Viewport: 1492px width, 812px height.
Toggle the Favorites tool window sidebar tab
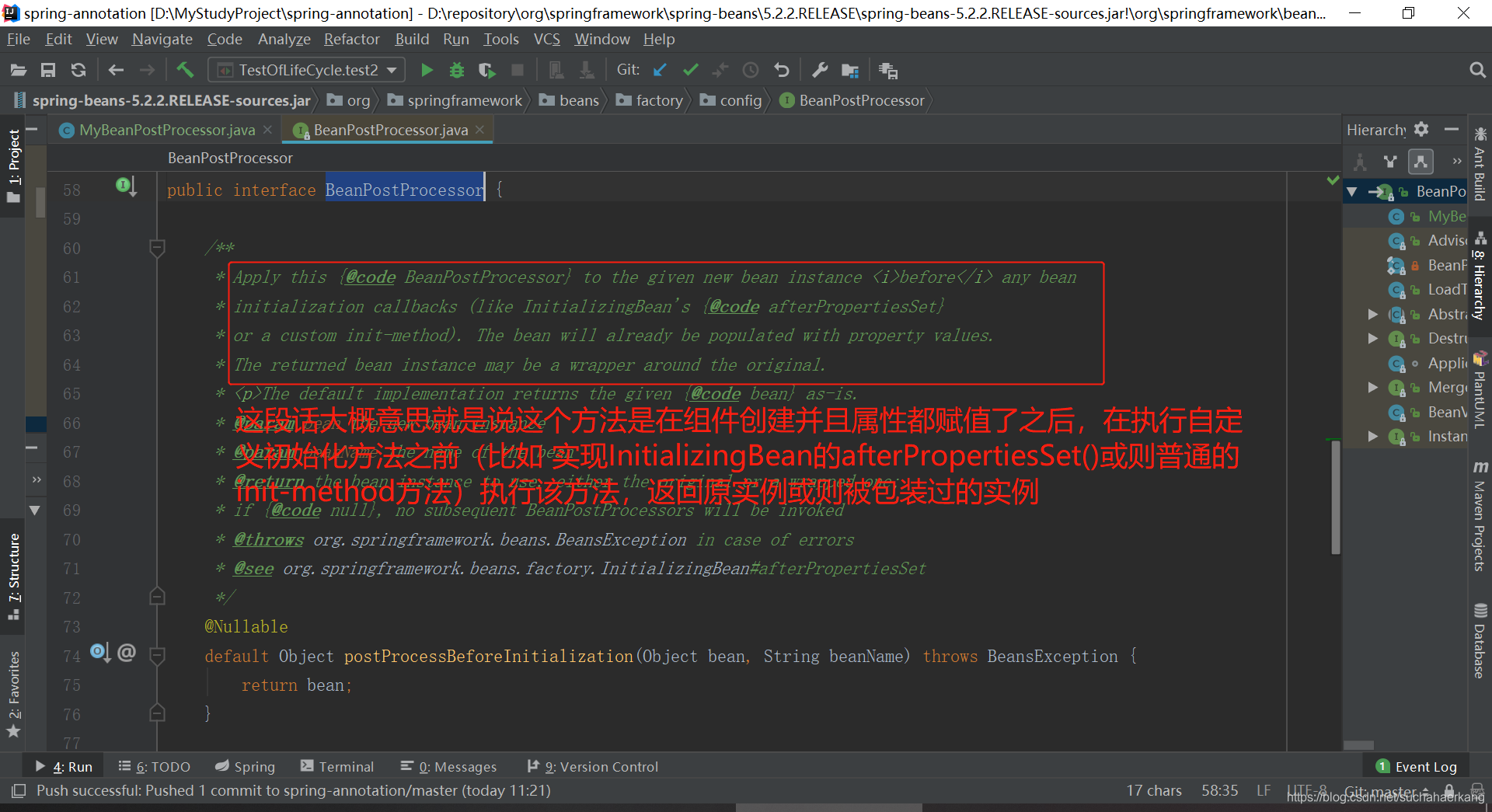click(13, 694)
